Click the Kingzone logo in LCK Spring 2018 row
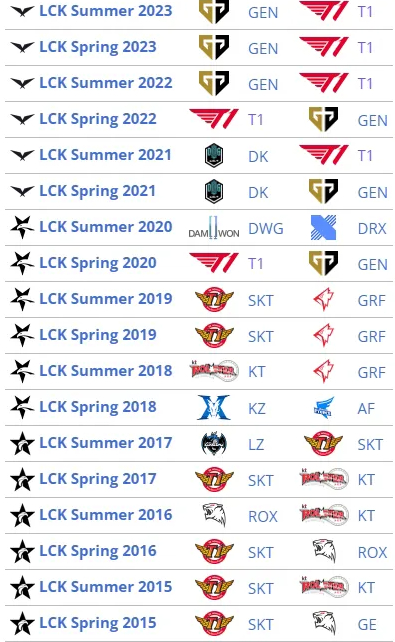Screen dimensions: 395x642 coord(214,407)
